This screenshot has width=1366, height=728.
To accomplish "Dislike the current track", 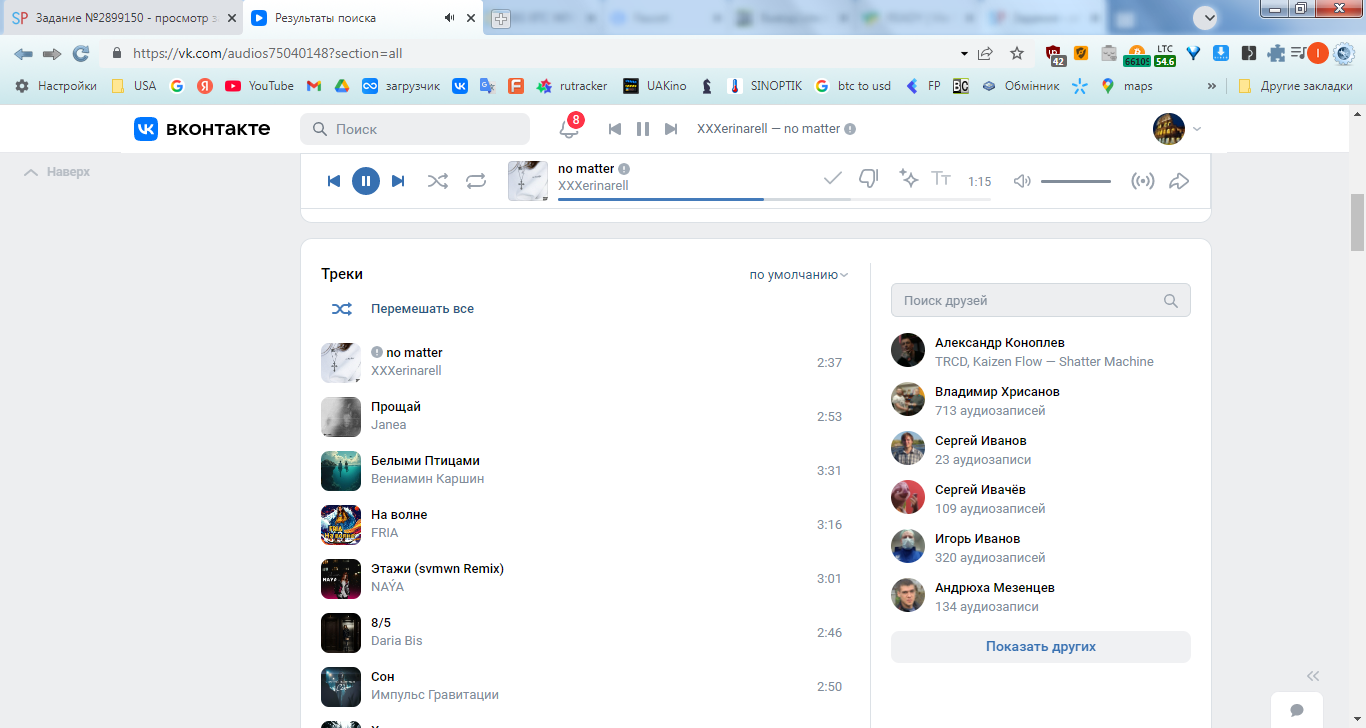I will pos(869,179).
